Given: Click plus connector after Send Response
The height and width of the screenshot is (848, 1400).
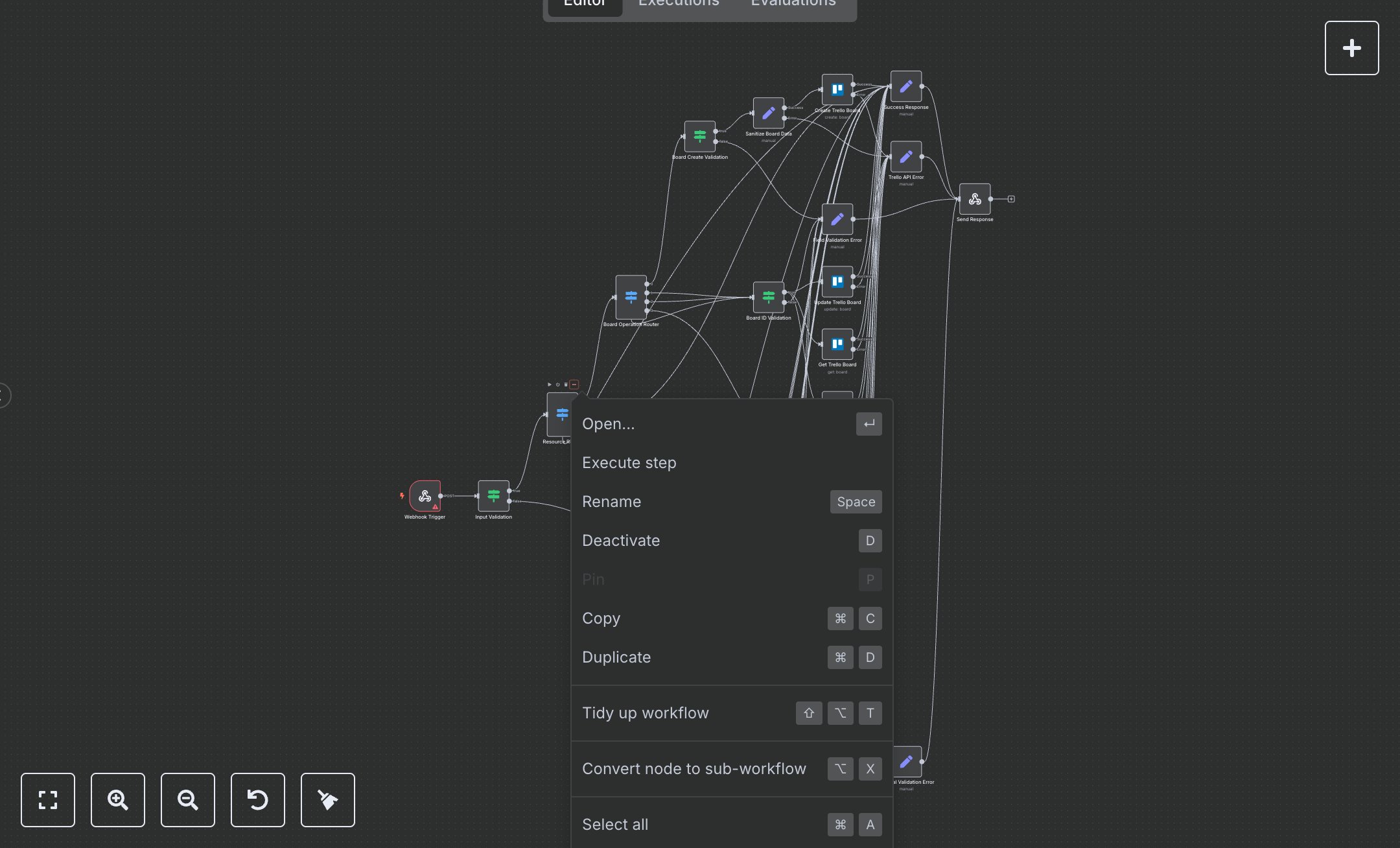Looking at the screenshot, I should coord(1011,199).
